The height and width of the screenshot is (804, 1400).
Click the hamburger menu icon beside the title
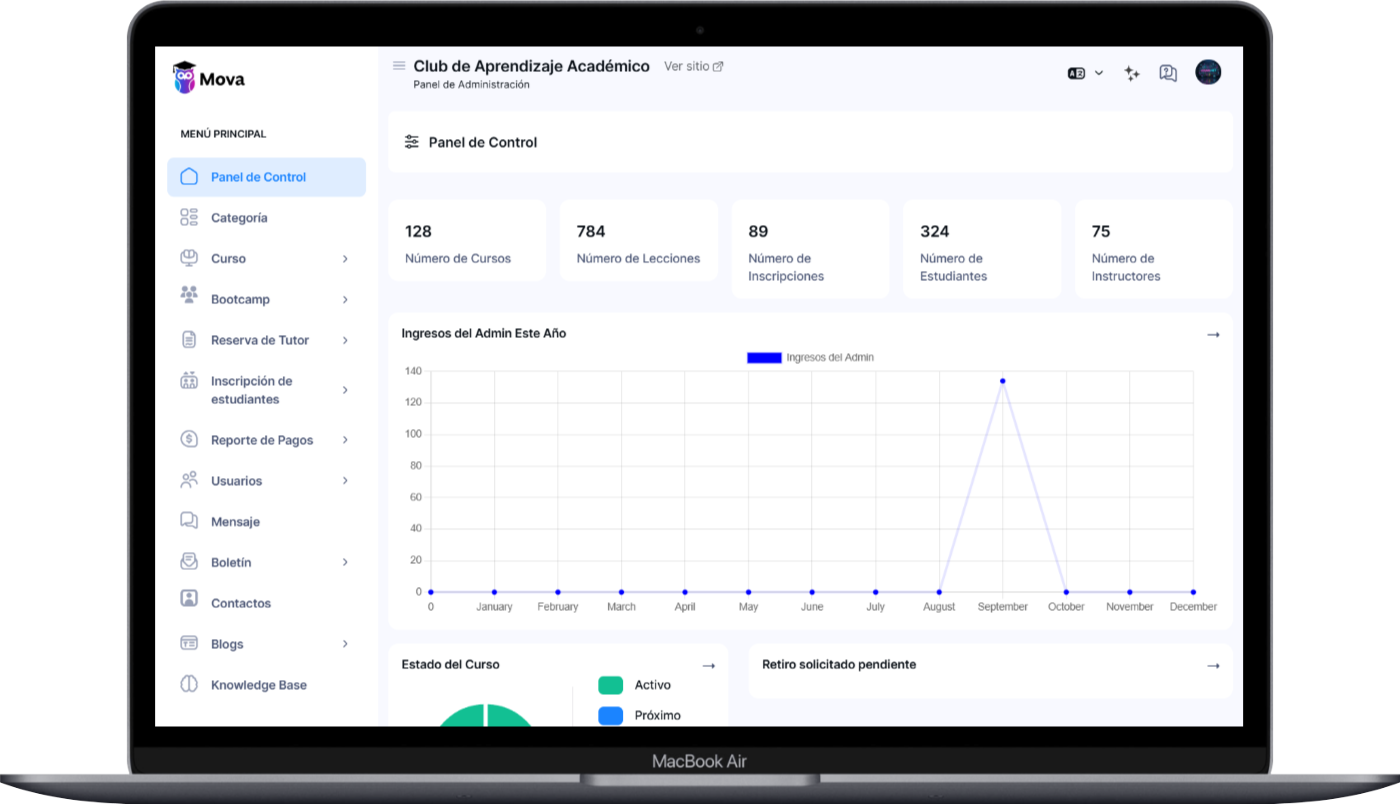pyautogui.click(x=399, y=66)
